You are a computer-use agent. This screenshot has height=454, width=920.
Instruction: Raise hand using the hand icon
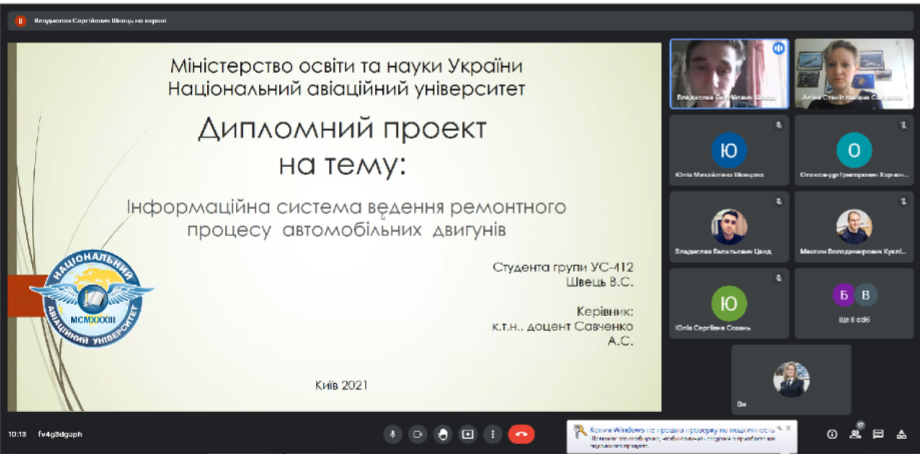[443, 434]
